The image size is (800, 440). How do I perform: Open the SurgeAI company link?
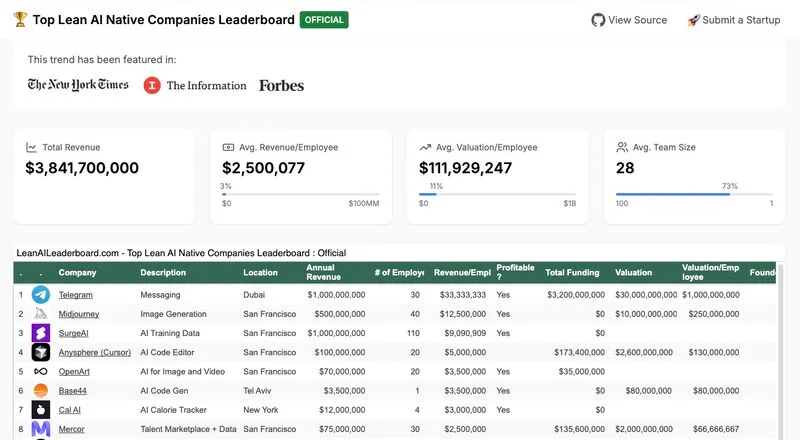pos(73,333)
